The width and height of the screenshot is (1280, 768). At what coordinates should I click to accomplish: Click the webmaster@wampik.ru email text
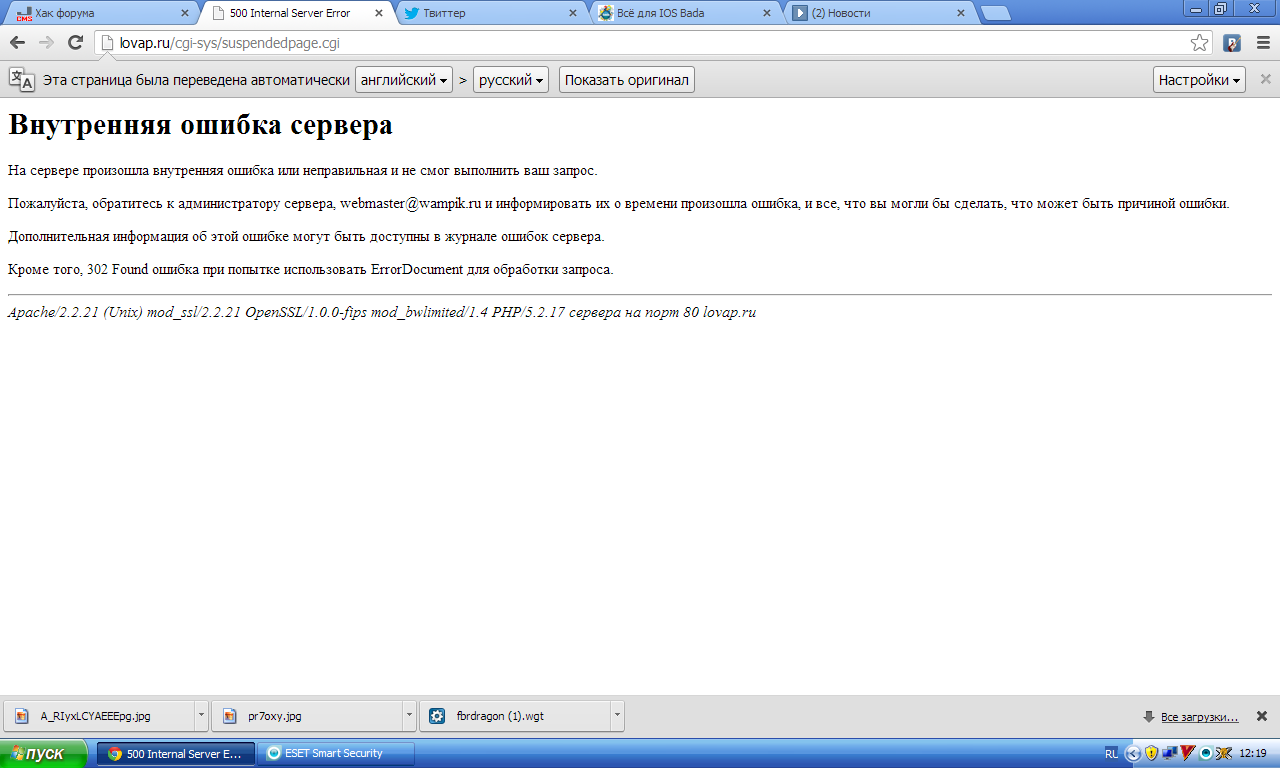tap(410, 203)
